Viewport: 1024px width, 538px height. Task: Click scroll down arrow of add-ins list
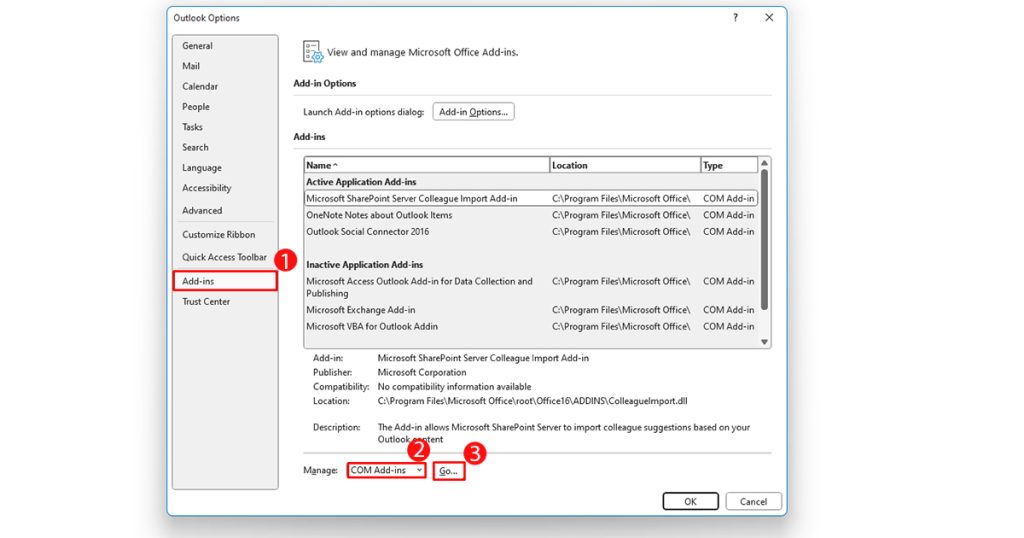point(764,342)
